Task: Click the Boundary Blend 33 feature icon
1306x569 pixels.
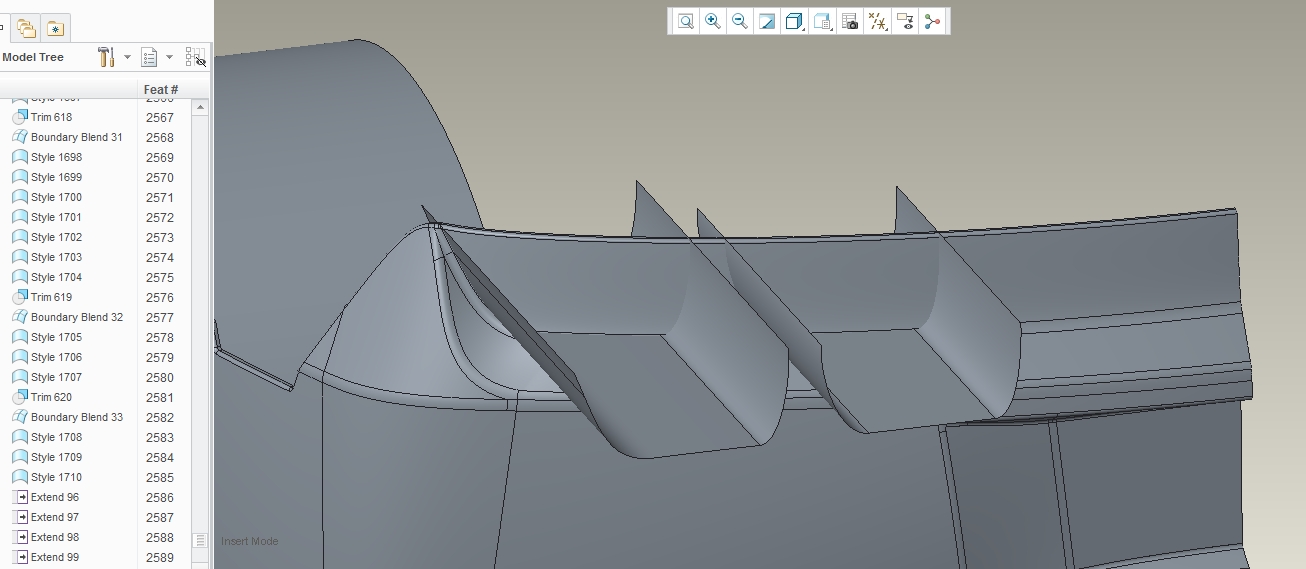Action: click(20, 417)
